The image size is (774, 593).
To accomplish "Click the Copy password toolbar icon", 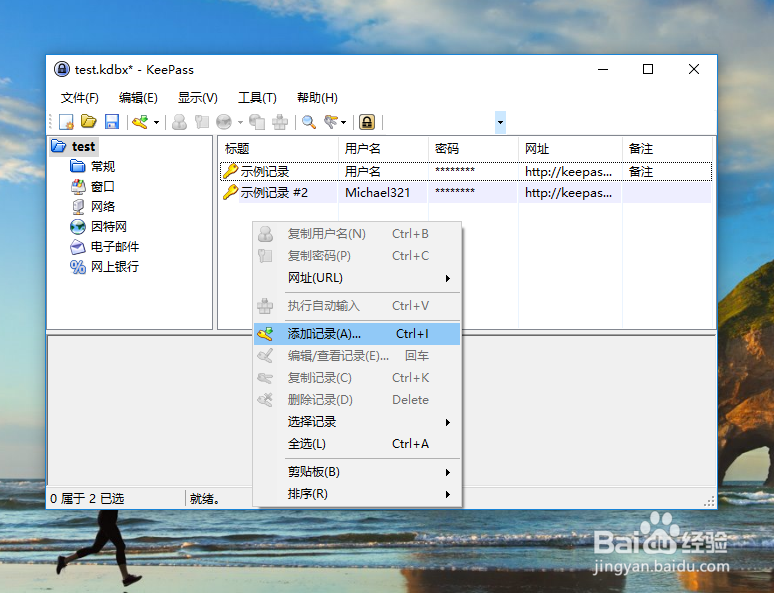I will [x=202, y=122].
